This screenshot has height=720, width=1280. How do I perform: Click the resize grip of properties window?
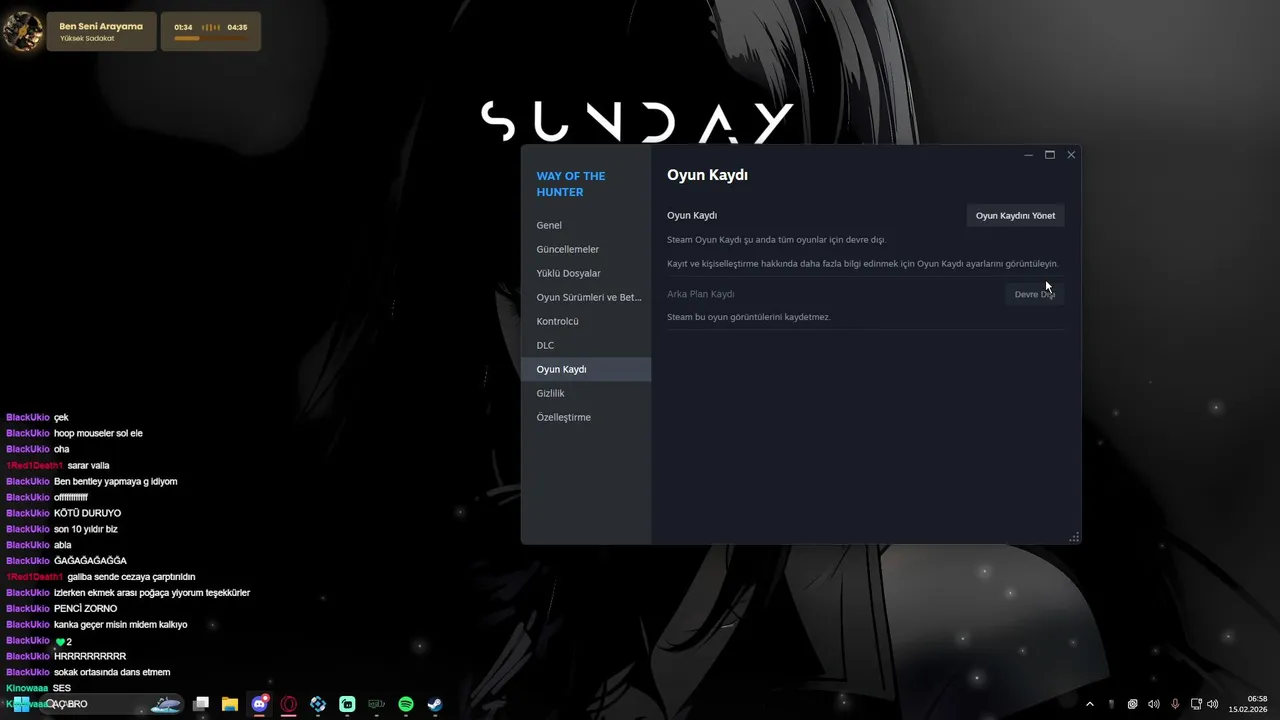(1075, 538)
